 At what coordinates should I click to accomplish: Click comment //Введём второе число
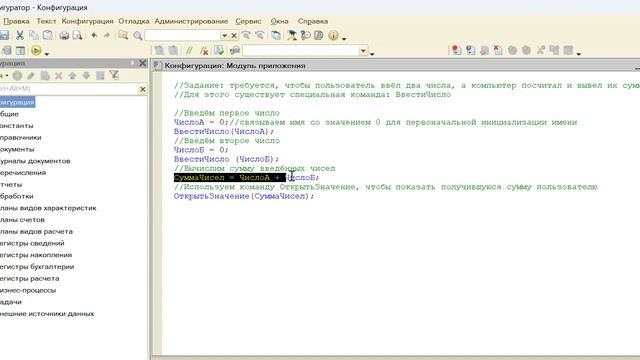point(227,141)
